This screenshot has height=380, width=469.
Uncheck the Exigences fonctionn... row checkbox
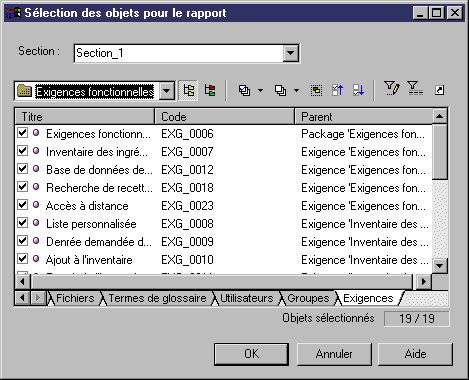click(x=22, y=133)
